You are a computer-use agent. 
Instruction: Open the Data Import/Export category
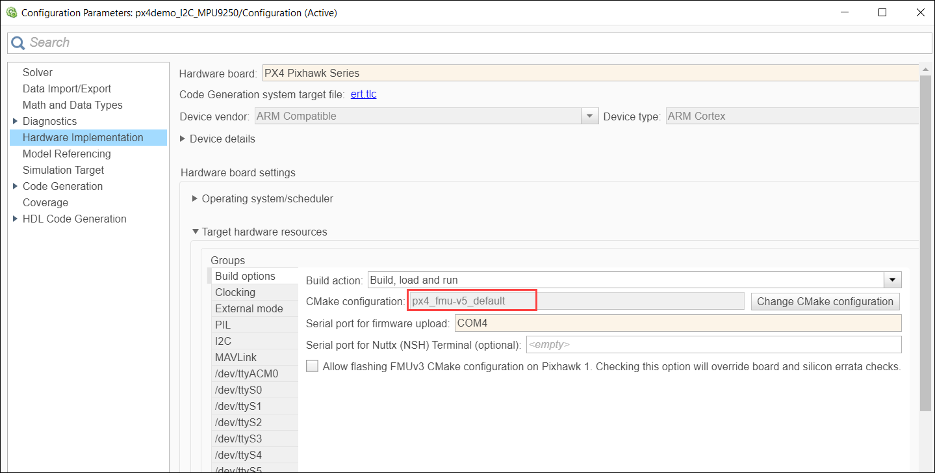click(67, 89)
